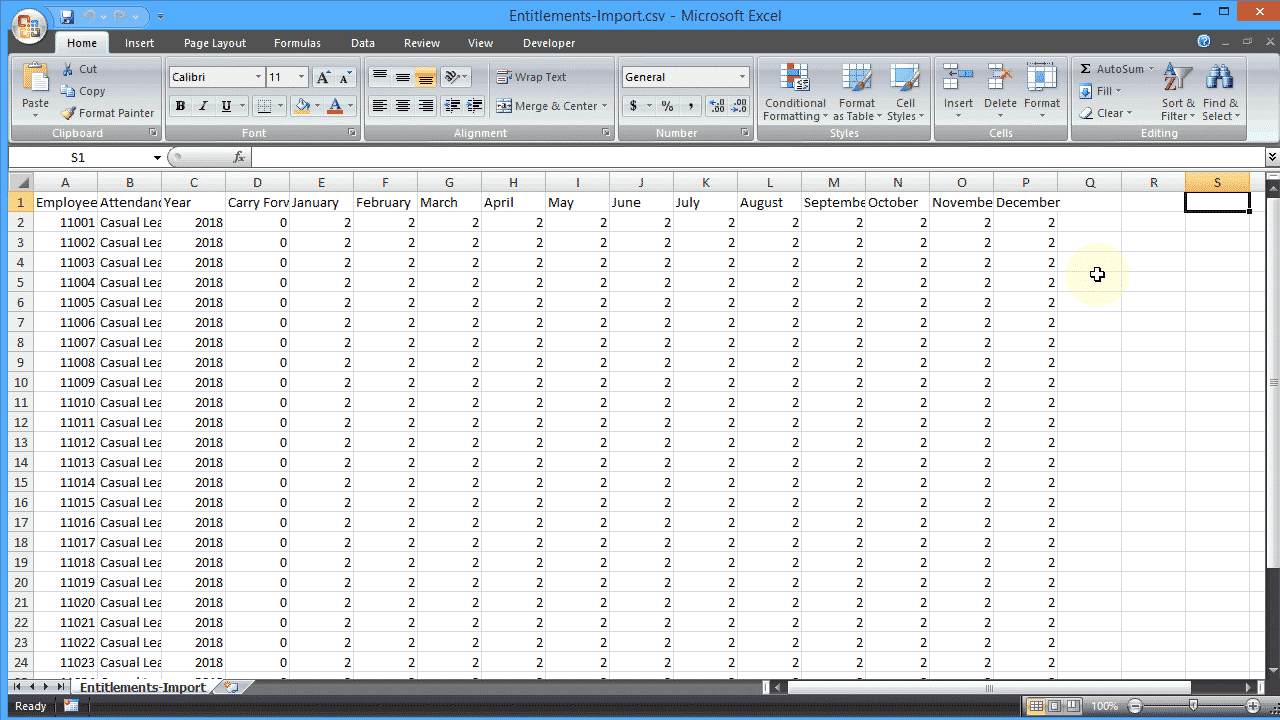Screen dimensions: 1280x720
Task: Open Sort & Filter menu
Action: tap(1178, 92)
